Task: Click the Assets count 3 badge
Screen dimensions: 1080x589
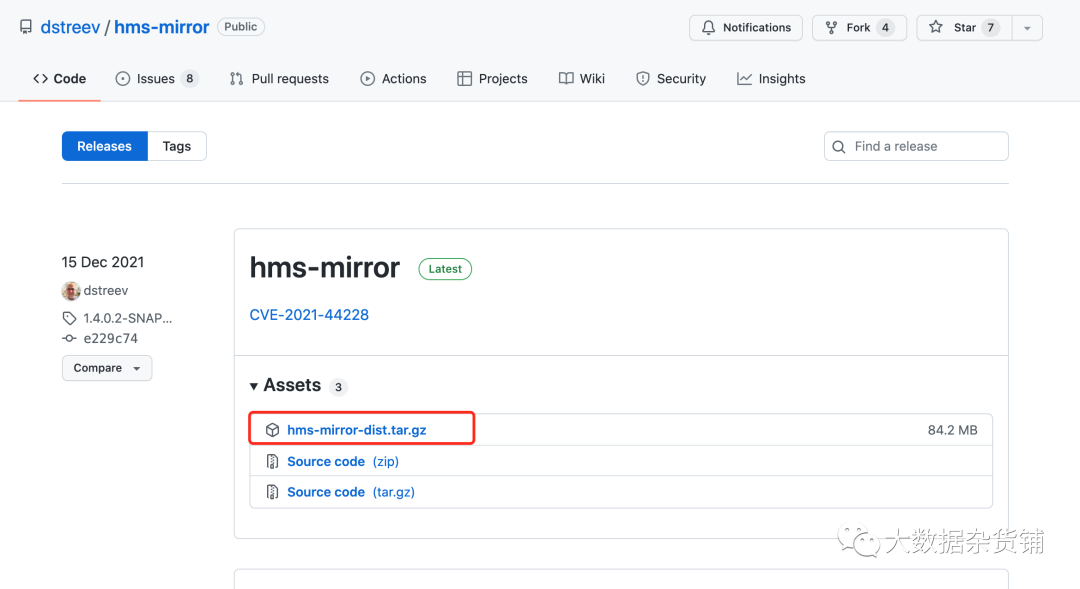Action: (338, 387)
